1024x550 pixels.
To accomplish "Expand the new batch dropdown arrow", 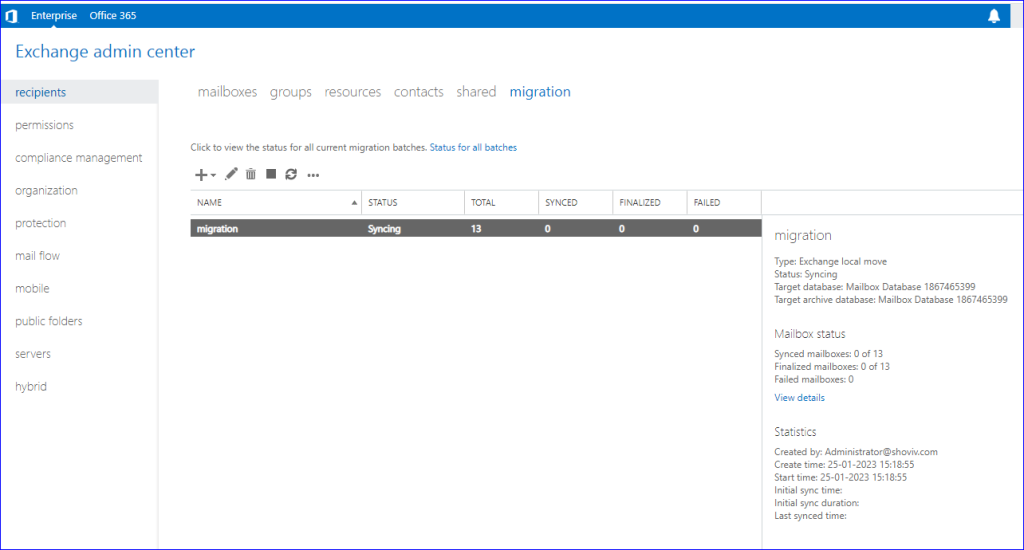I will pyautogui.click(x=213, y=175).
